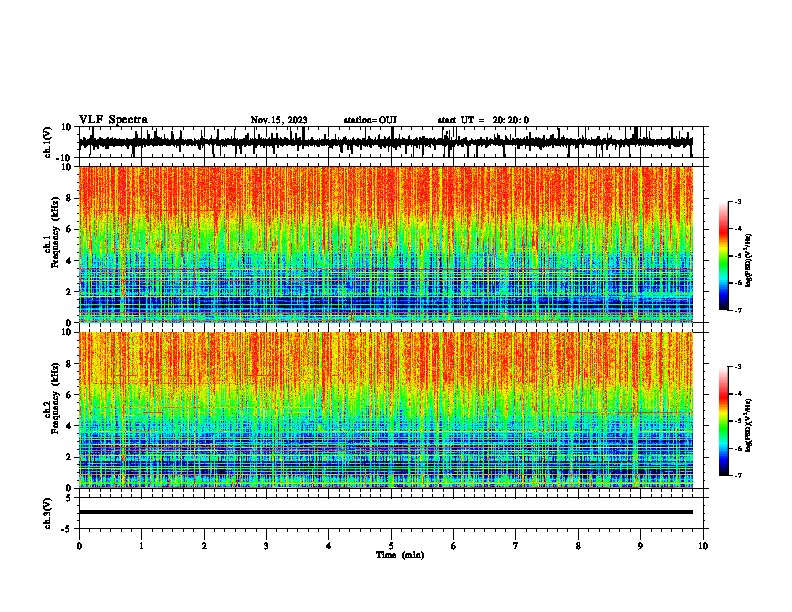Click the ch.1 frequency spectrogram panel
Screen dimensions: 792x612
(385, 244)
